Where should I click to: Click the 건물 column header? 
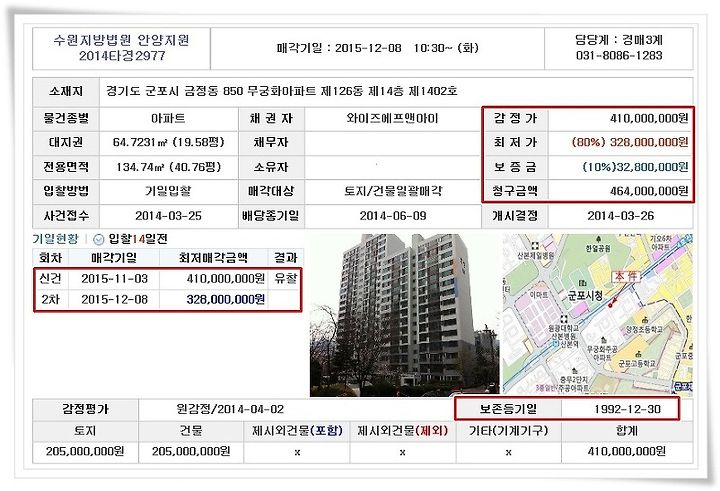(191, 431)
